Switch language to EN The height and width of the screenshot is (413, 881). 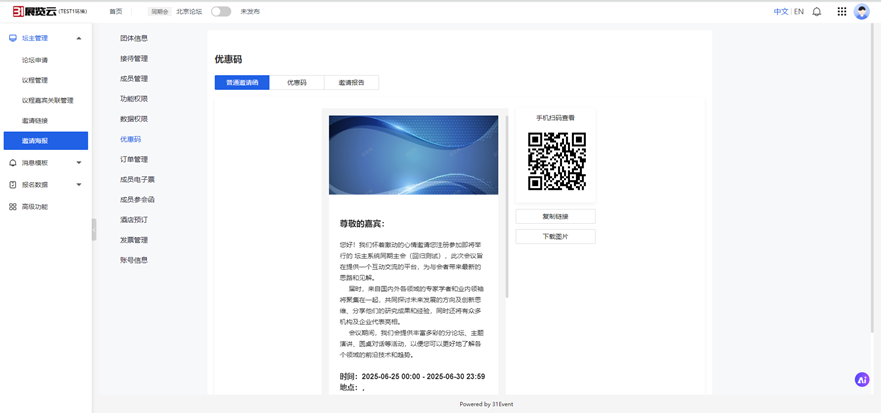coord(798,11)
